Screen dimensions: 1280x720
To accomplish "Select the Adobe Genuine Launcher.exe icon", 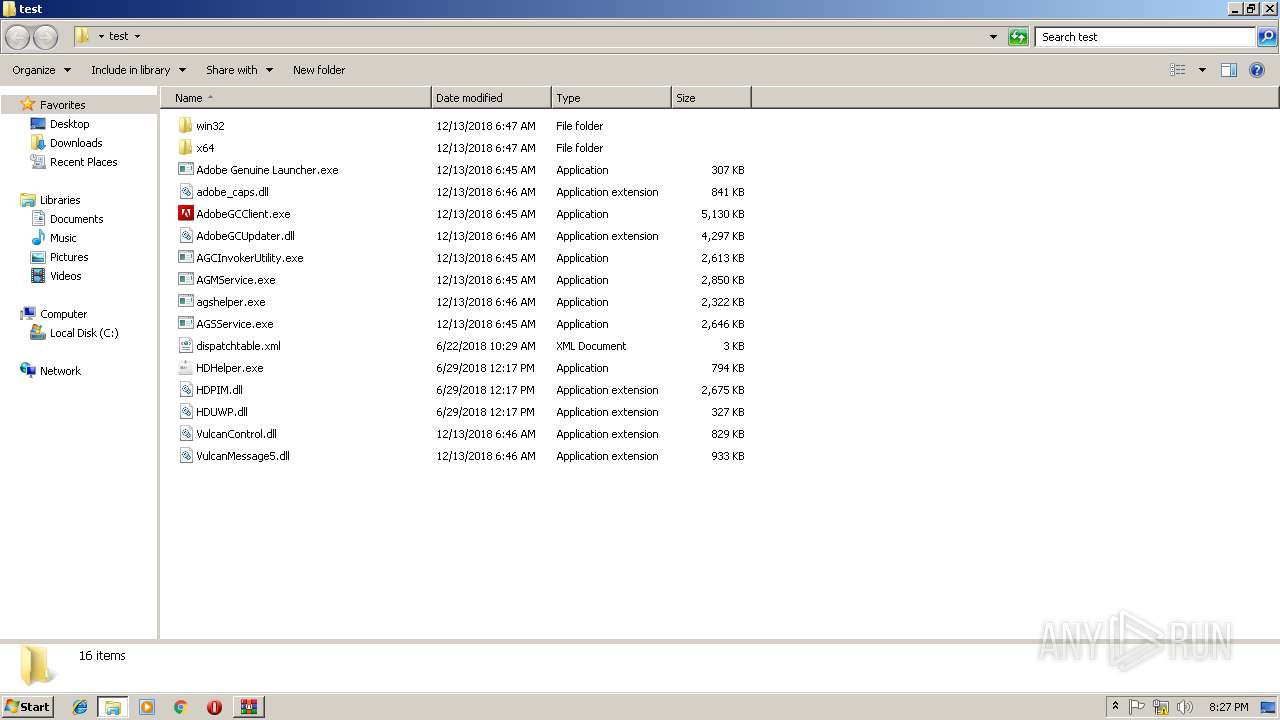I will point(185,170).
